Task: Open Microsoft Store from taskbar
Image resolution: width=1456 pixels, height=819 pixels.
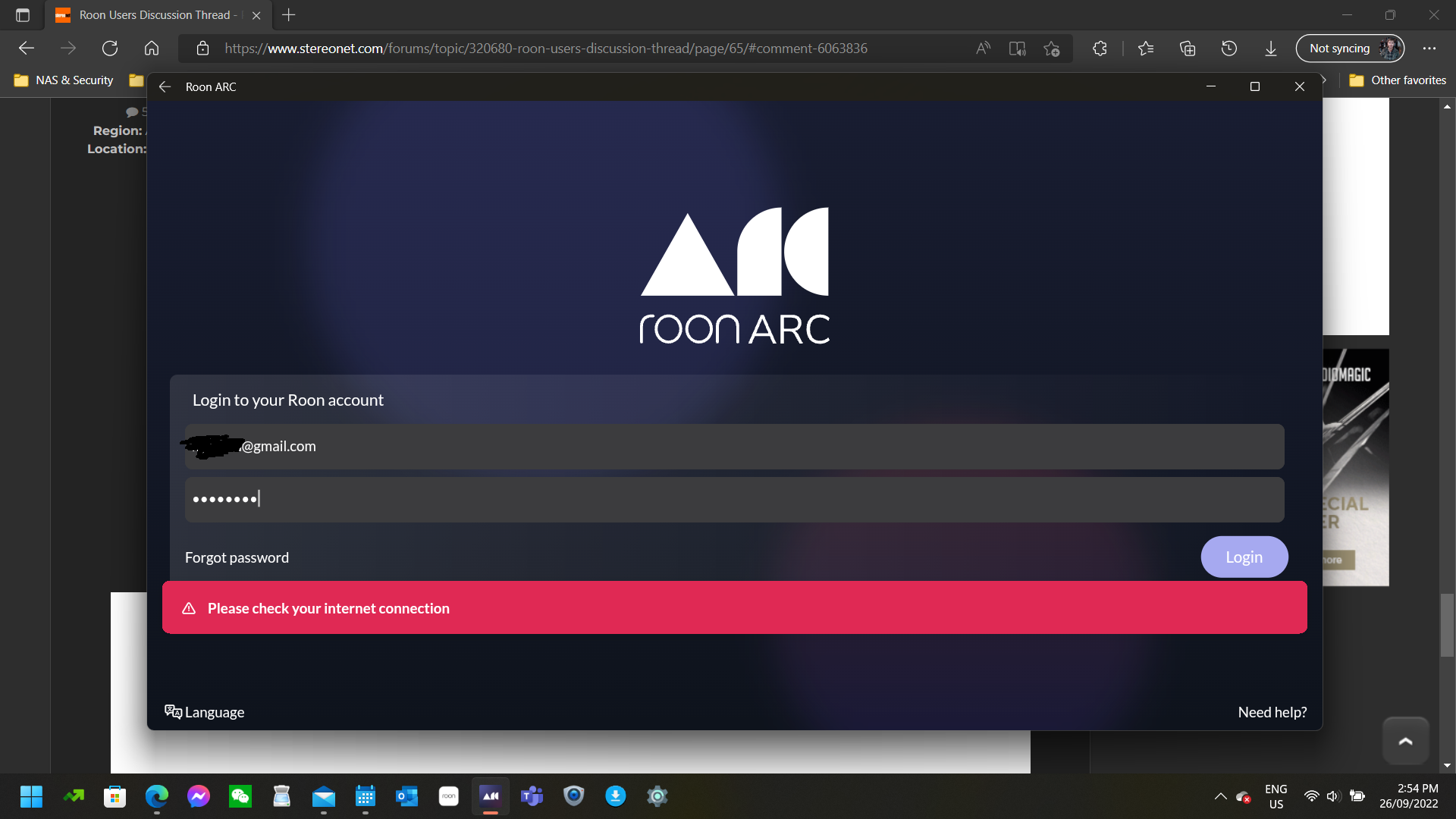Action: 115,797
